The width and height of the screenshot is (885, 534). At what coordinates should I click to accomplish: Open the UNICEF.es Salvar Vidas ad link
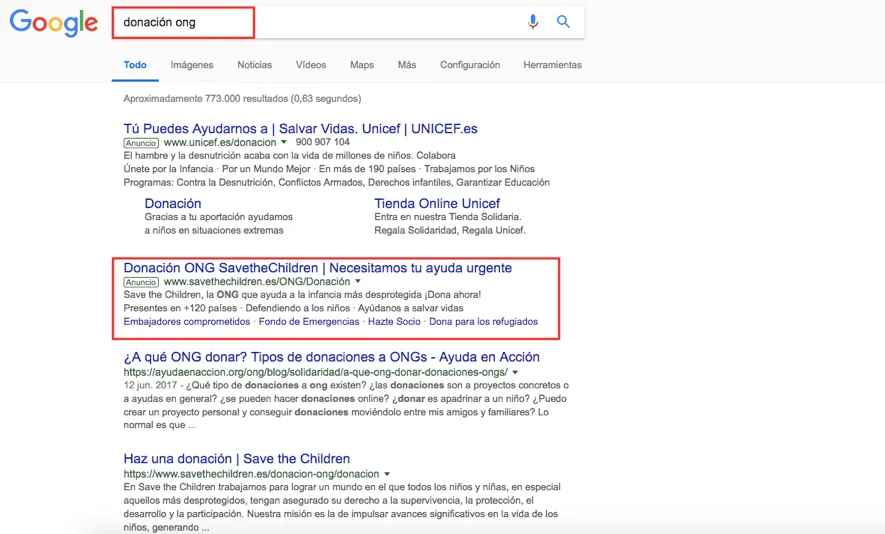tap(300, 129)
